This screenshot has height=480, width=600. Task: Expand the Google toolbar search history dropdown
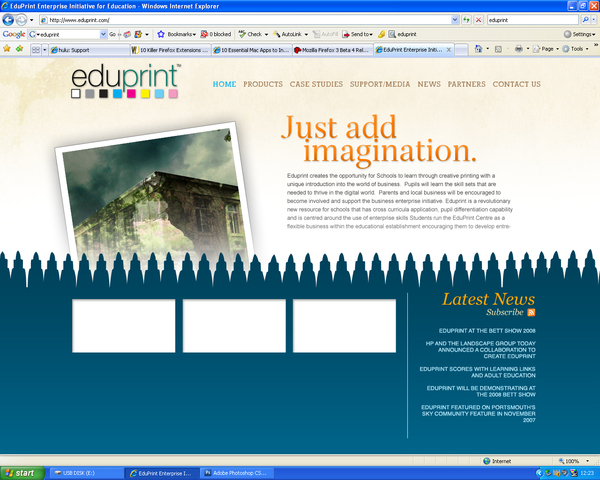(x=103, y=34)
